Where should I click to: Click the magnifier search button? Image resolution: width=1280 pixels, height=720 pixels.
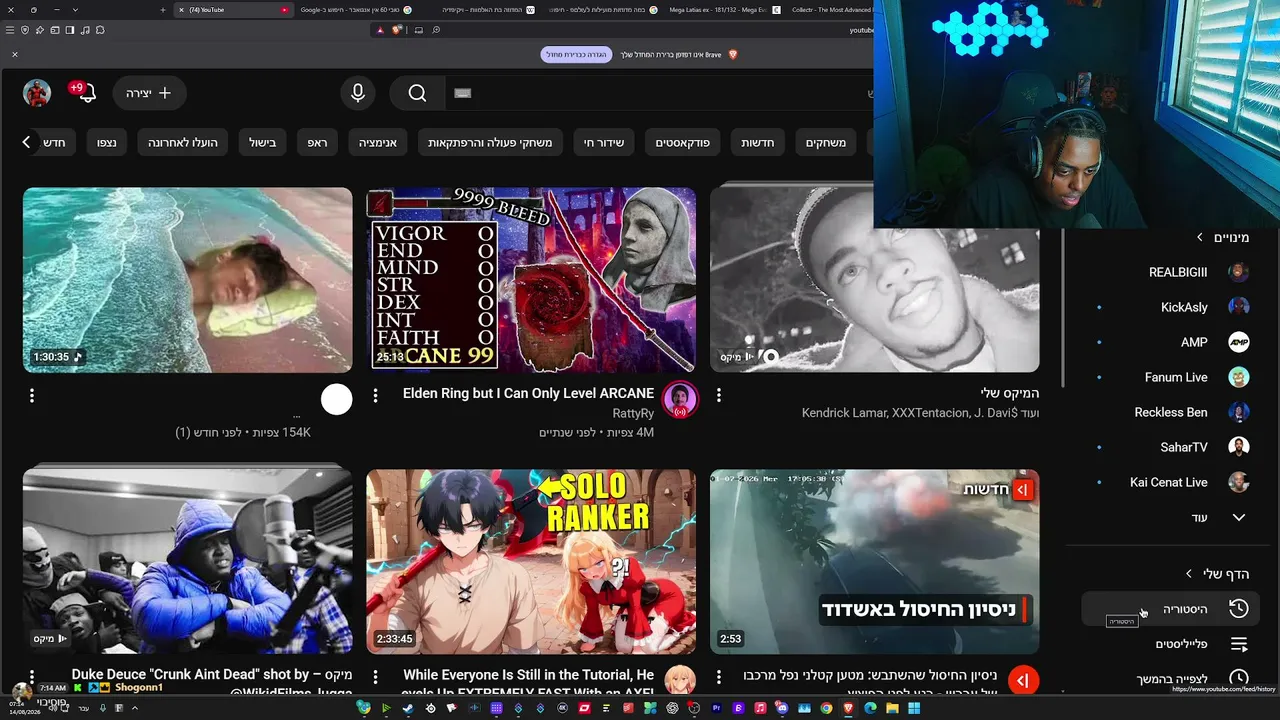417,93
